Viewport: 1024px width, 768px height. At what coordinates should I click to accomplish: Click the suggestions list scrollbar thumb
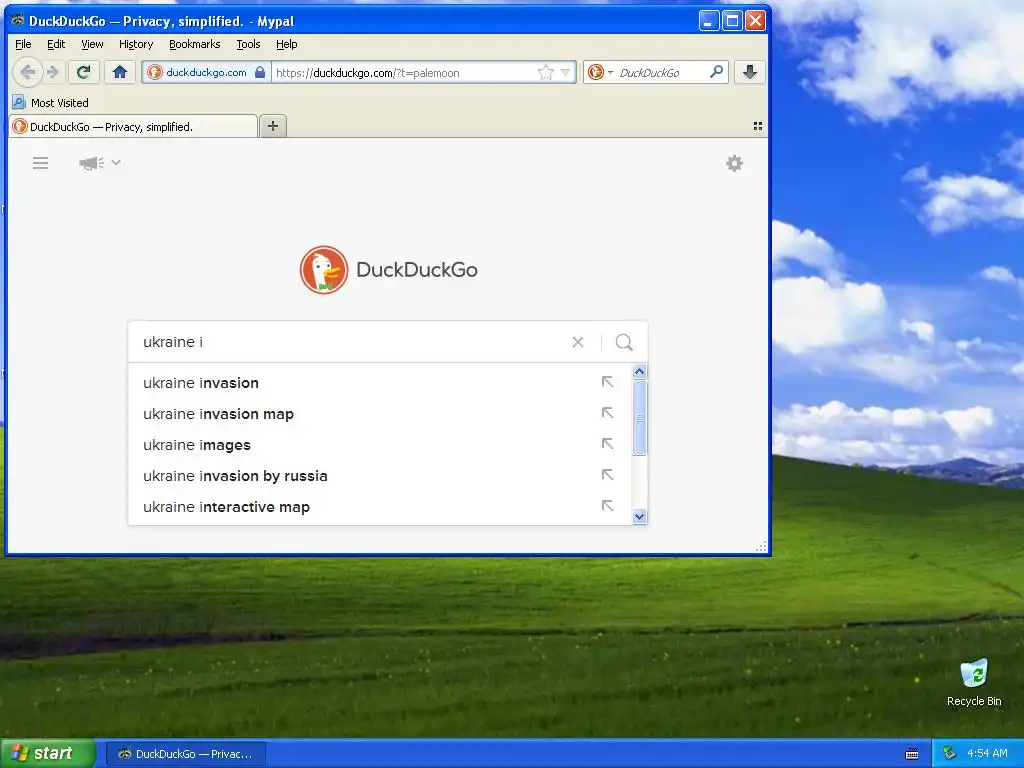click(639, 418)
